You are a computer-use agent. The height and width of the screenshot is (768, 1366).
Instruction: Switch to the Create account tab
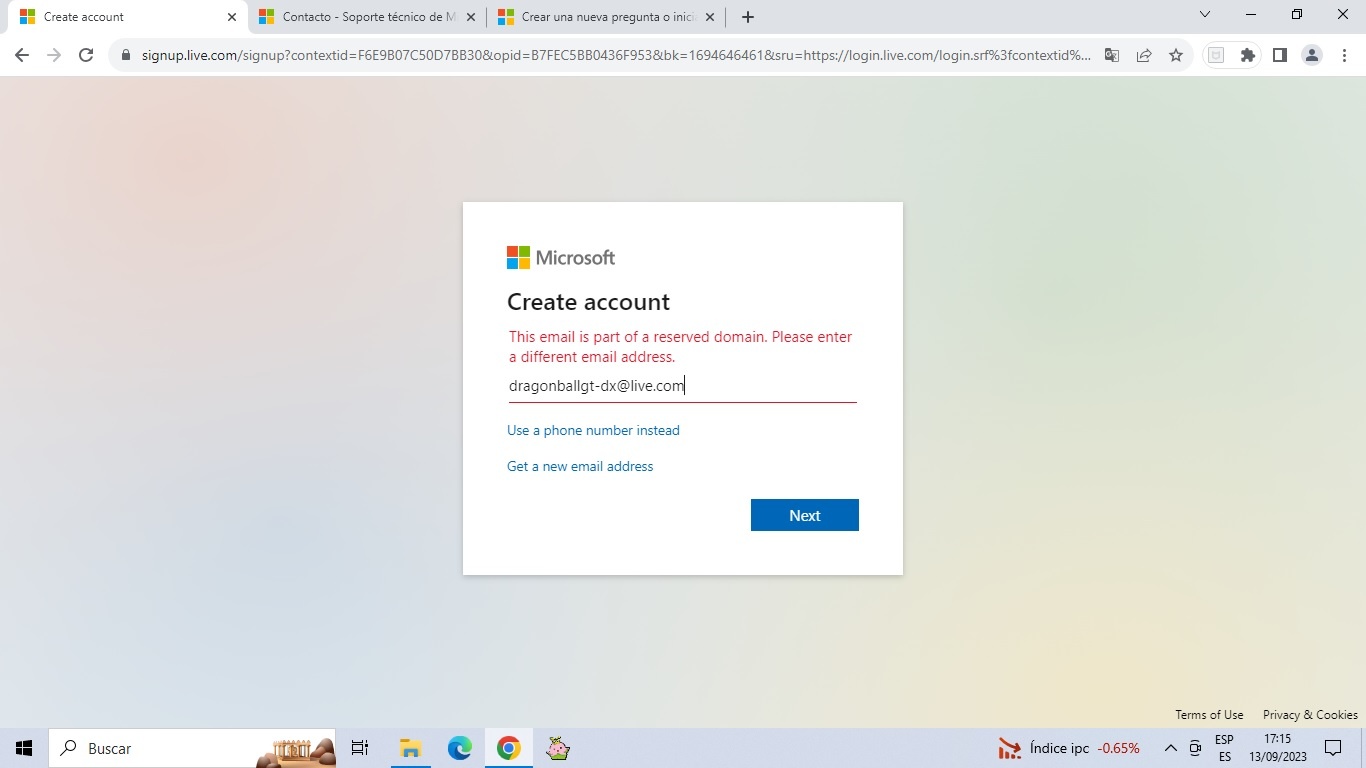pyautogui.click(x=128, y=17)
